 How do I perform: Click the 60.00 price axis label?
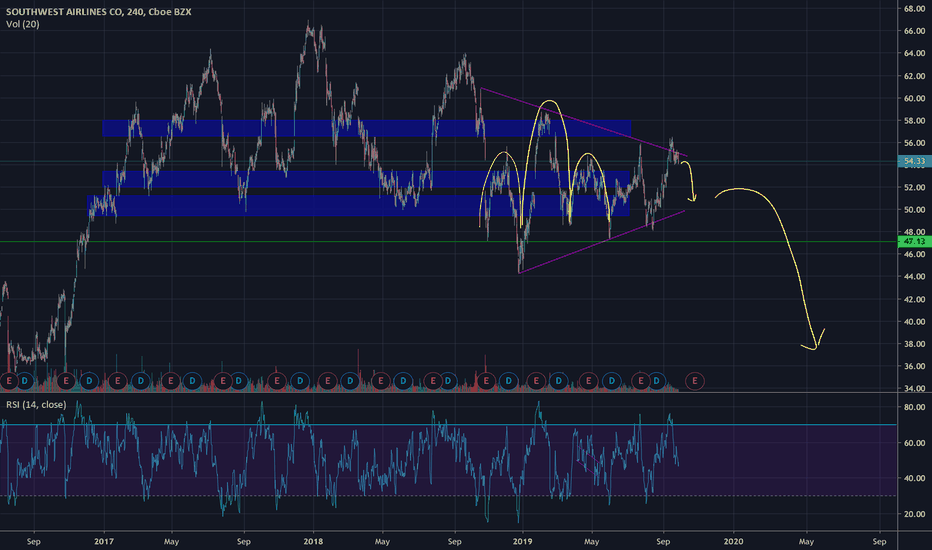(x=914, y=98)
